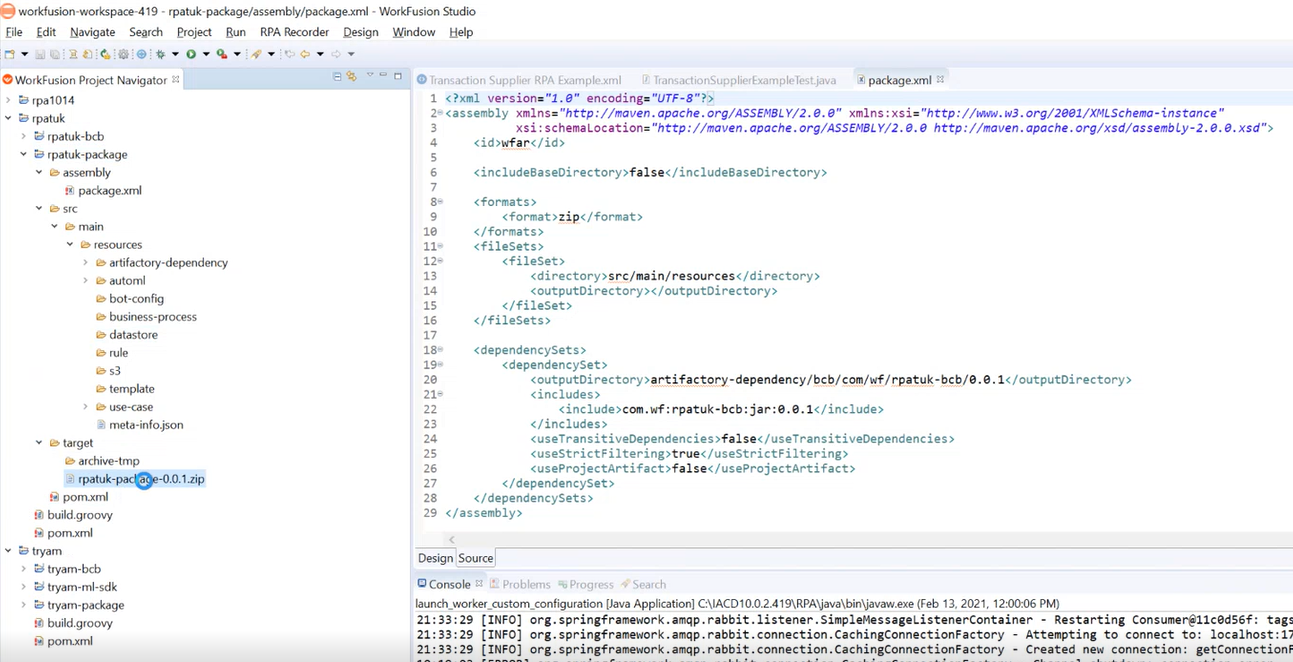
Task: Open the Problems view tab
Action: (519, 584)
